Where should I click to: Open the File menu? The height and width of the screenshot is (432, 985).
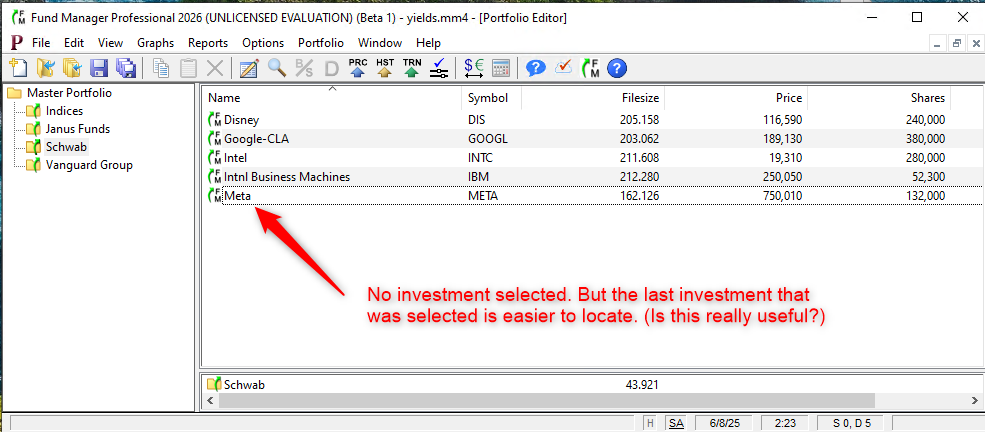tap(41, 43)
